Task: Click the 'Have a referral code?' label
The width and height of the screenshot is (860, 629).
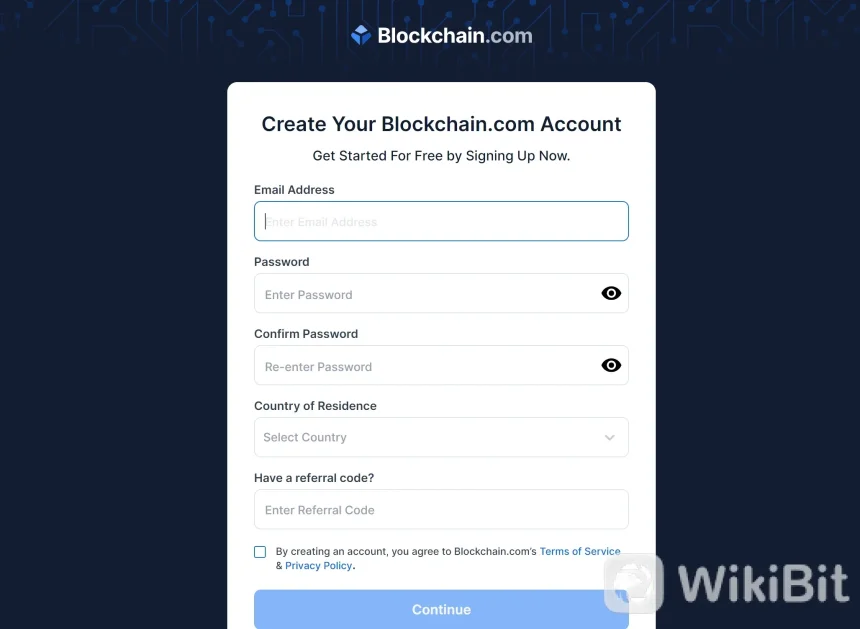Action: pyautogui.click(x=314, y=478)
